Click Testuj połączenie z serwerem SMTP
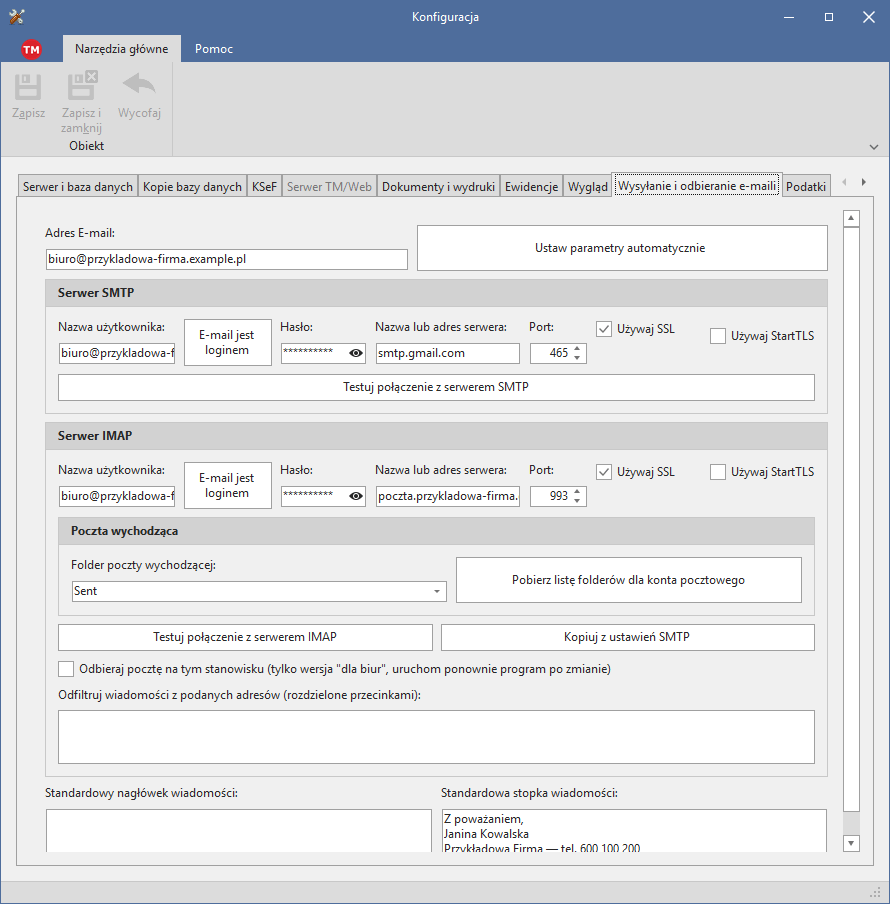This screenshot has width=890, height=904. point(436,387)
